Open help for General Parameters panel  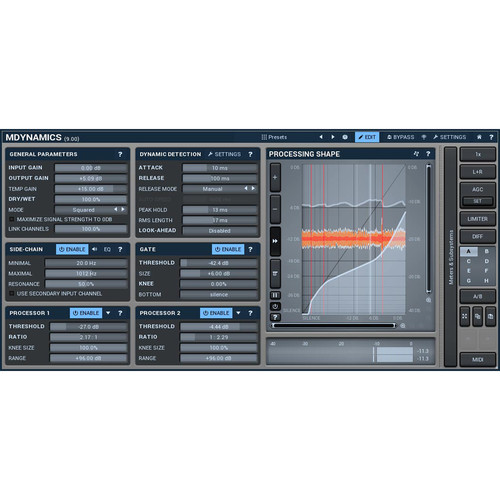[x=120, y=154]
